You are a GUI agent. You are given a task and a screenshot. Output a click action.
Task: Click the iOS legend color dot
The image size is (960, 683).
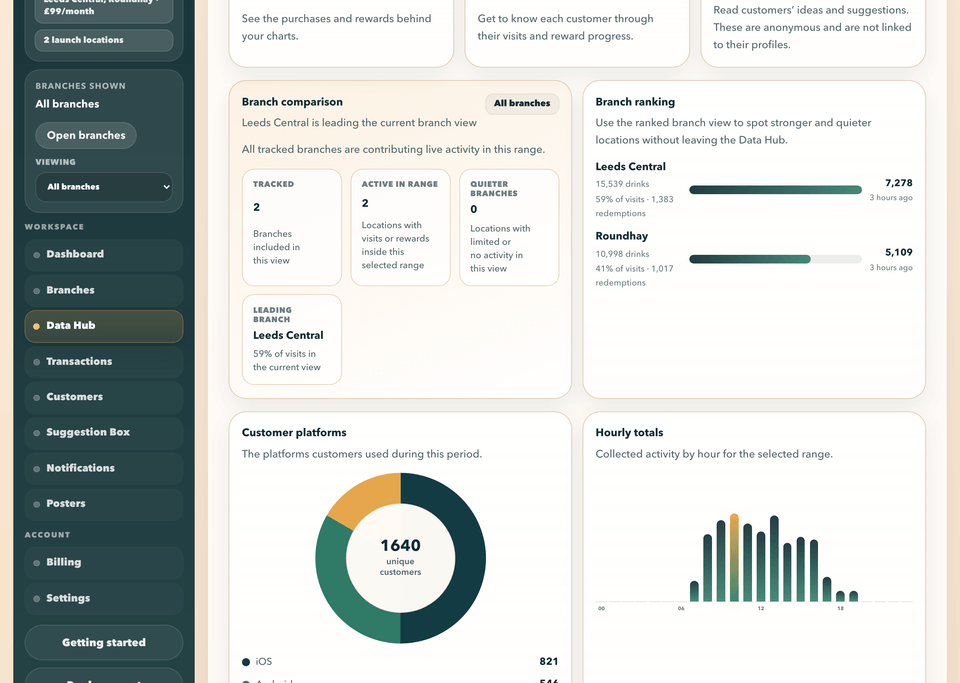pos(246,662)
